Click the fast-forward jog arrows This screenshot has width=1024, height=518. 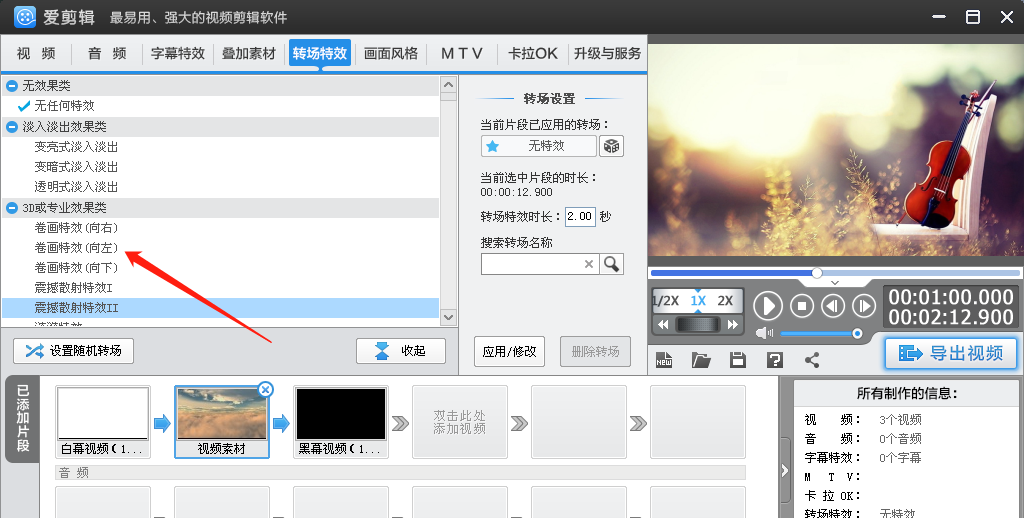point(733,324)
